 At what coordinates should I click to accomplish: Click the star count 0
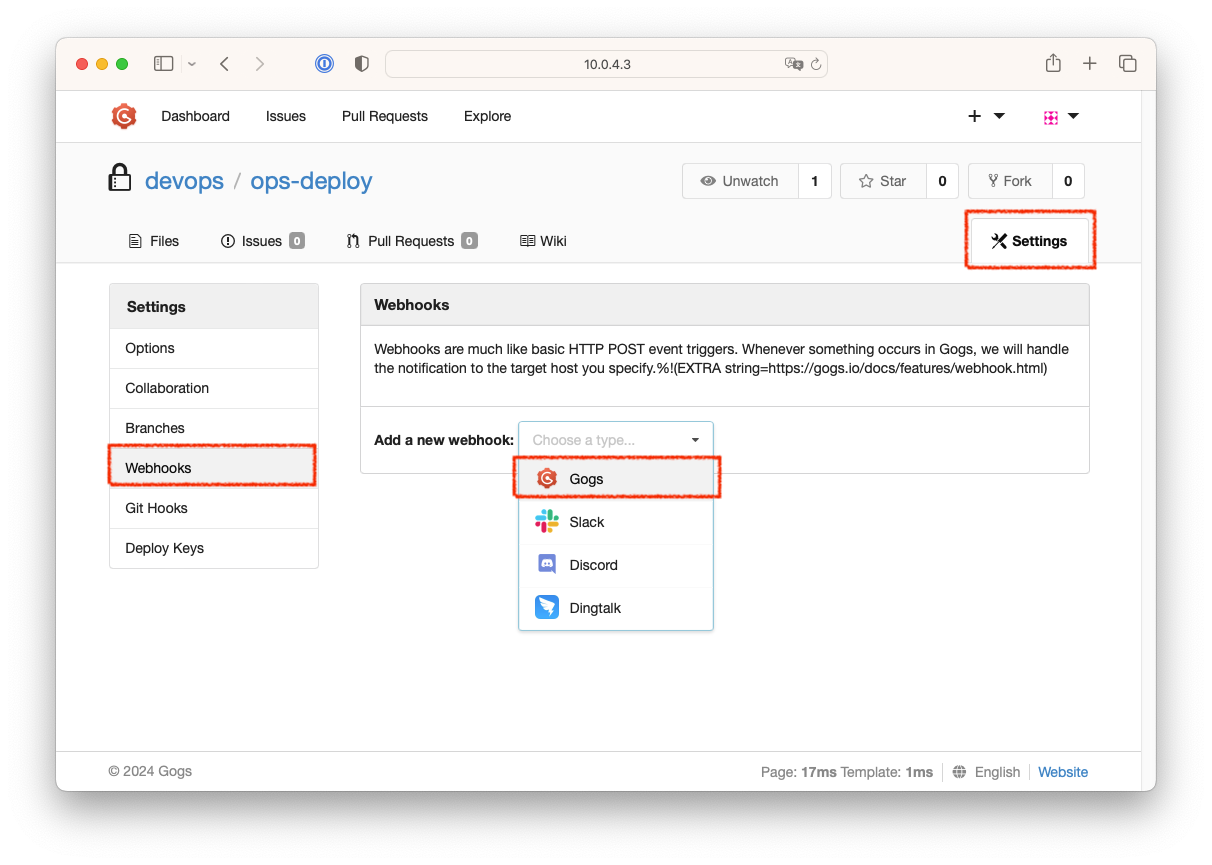942,181
